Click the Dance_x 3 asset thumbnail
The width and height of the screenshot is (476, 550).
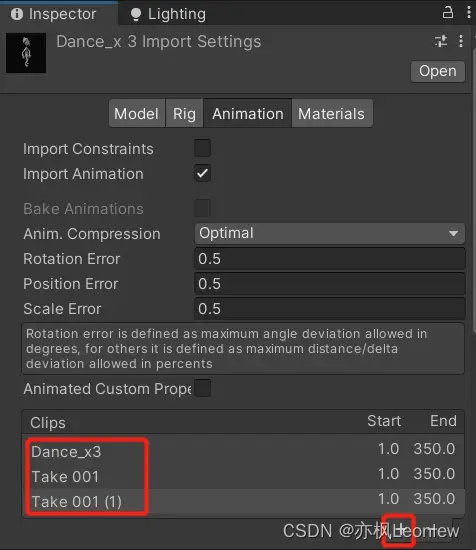(x=26, y=53)
